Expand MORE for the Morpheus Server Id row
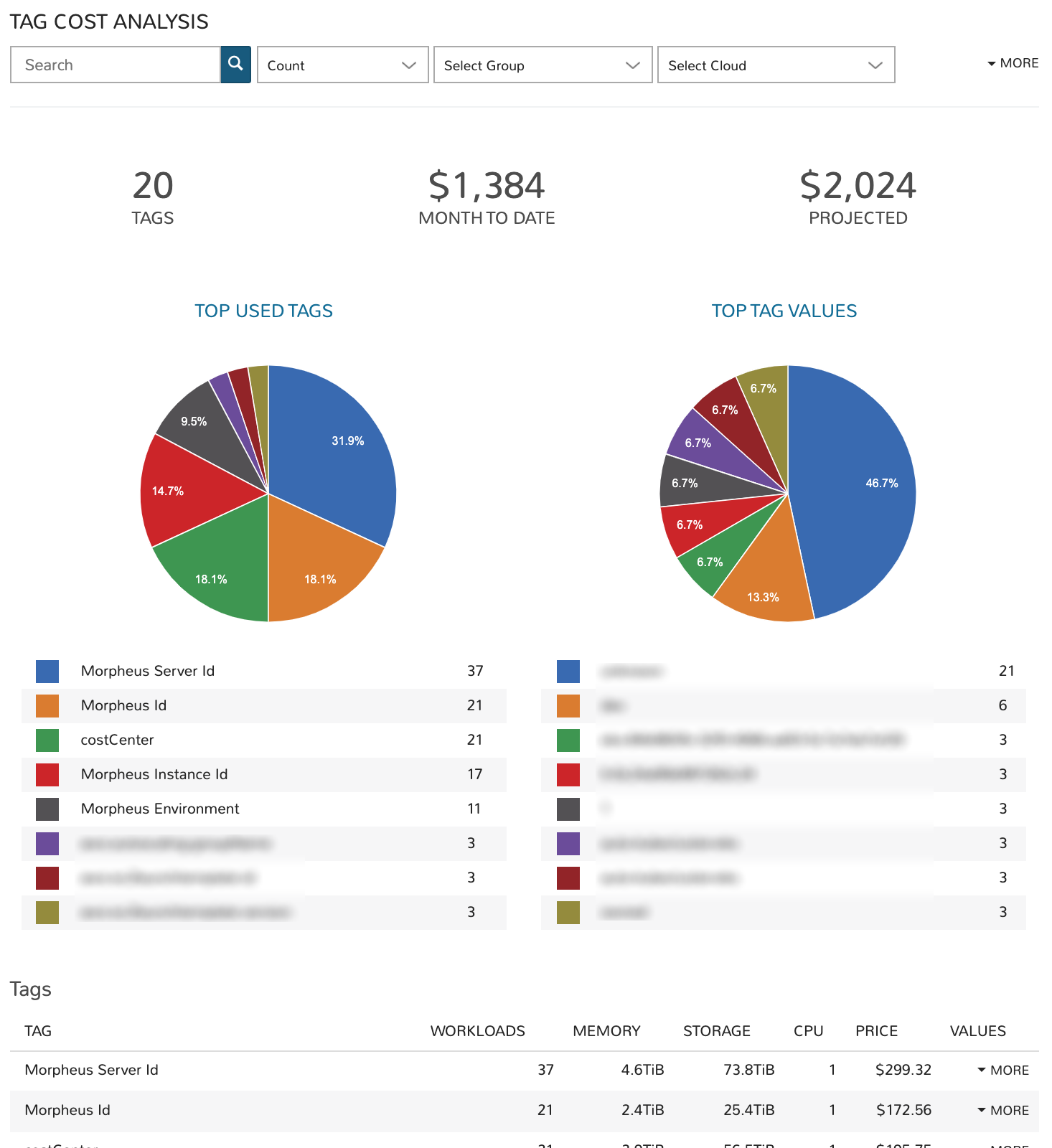Image resolution: width=1052 pixels, height=1148 pixels. (1002, 1070)
